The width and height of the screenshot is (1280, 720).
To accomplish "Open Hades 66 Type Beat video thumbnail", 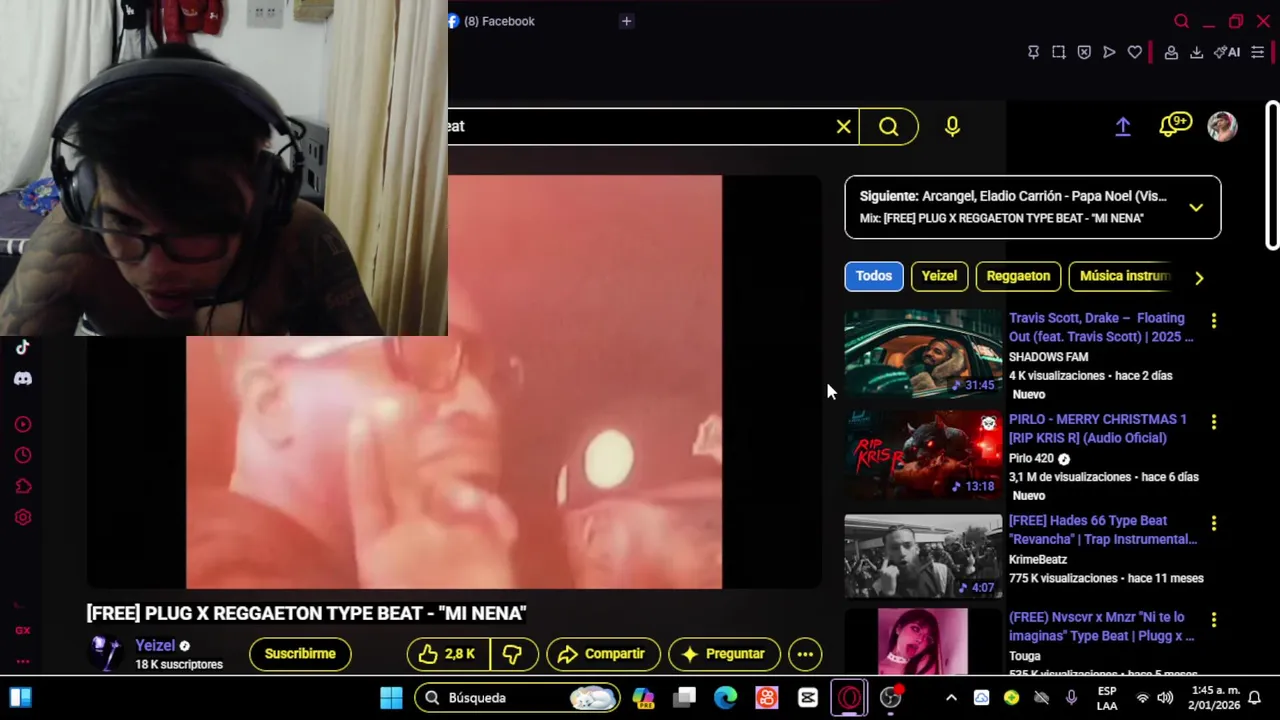I will point(923,556).
